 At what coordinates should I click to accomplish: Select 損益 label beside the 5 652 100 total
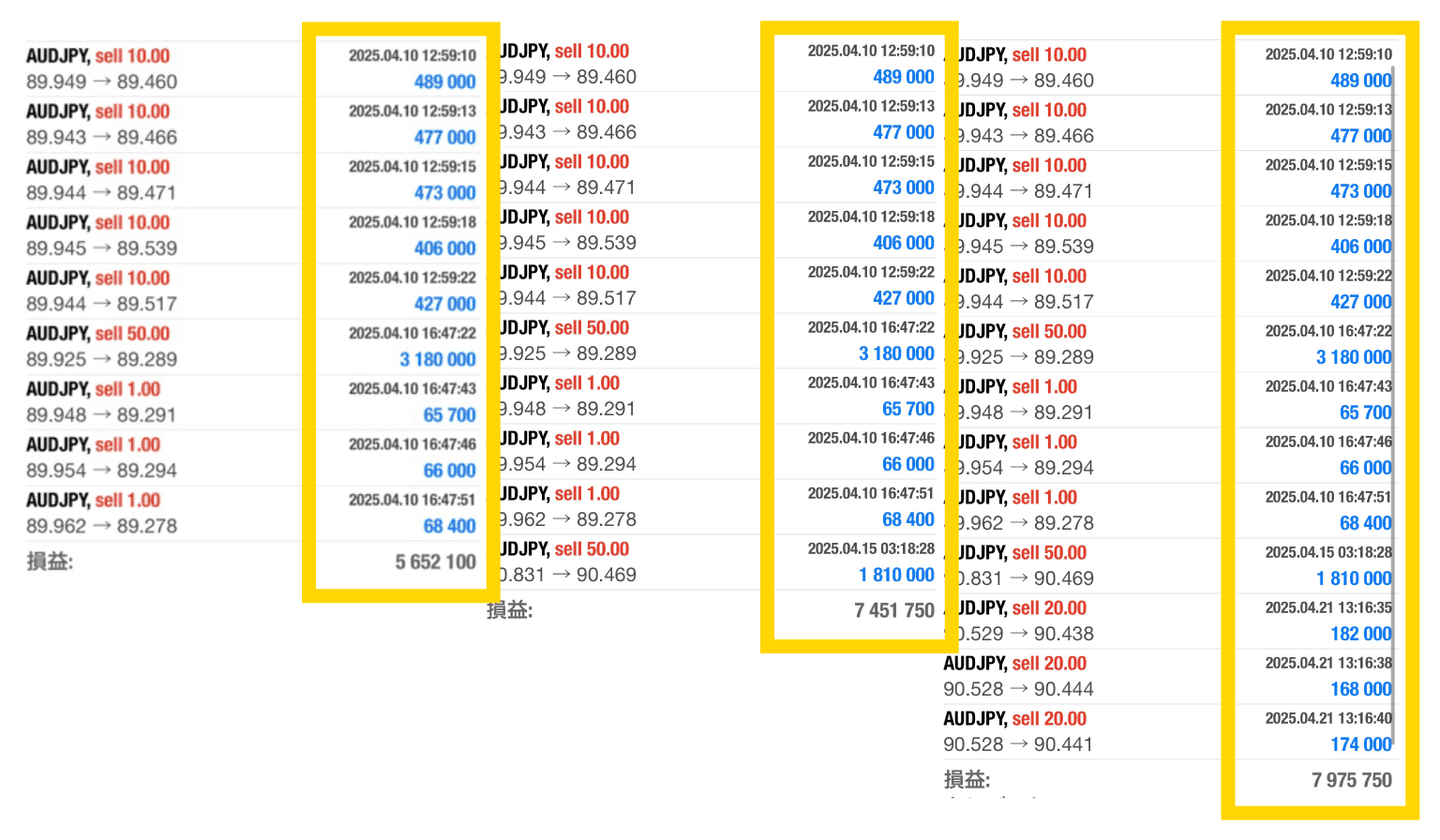click(x=50, y=562)
